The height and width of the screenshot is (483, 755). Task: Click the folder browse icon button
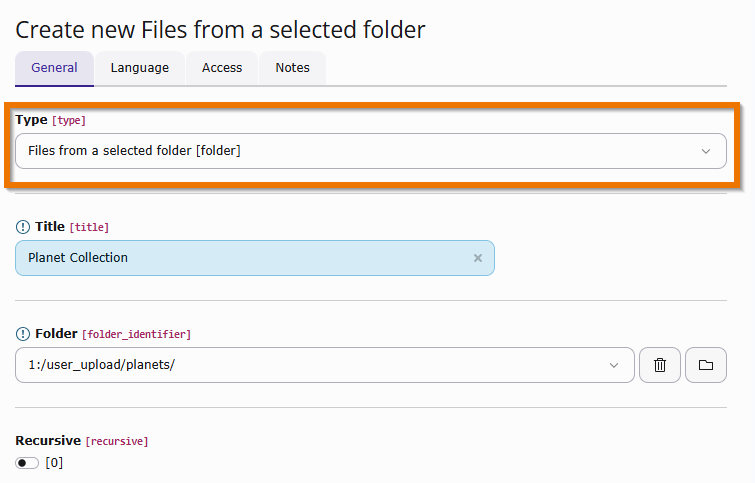point(706,365)
